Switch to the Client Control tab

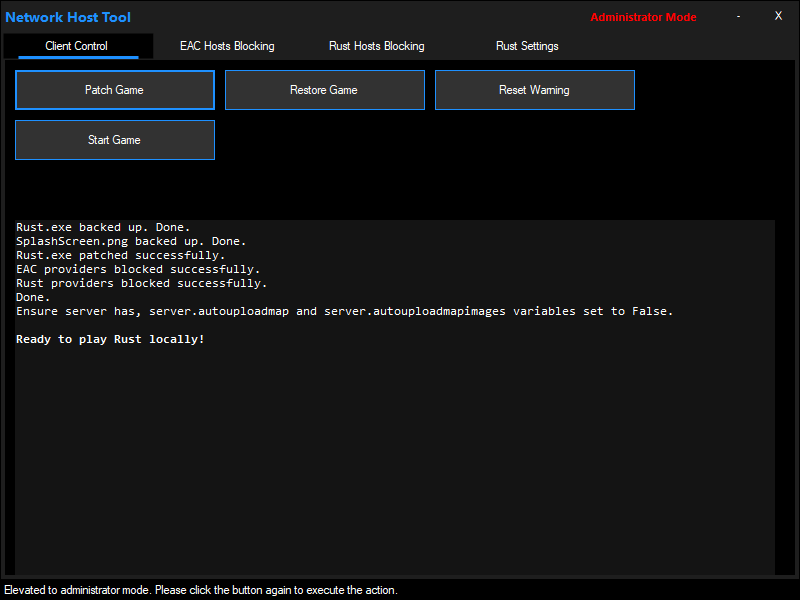(x=77, y=46)
